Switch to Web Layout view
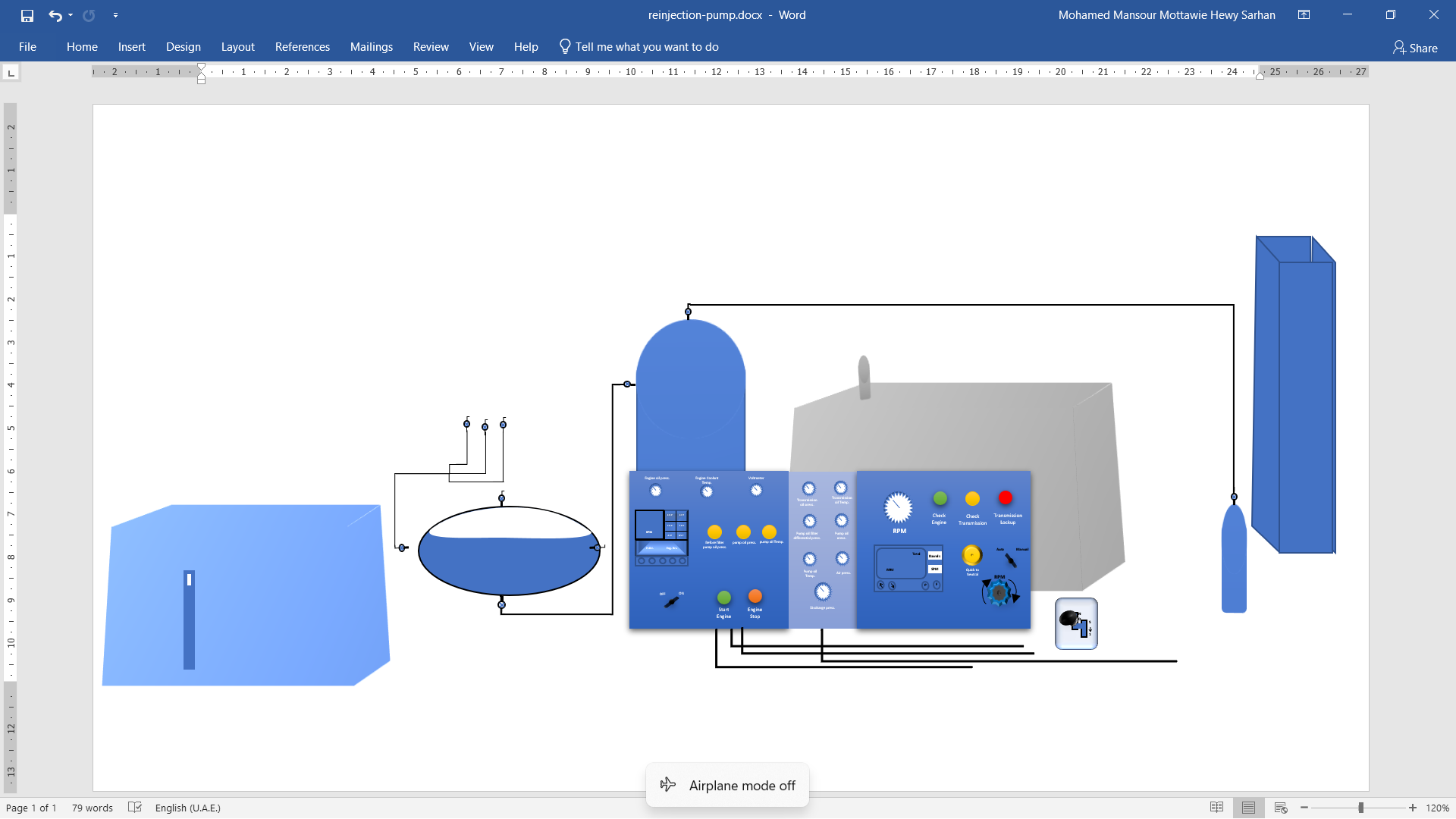Image resolution: width=1456 pixels, height=819 pixels. pyautogui.click(x=1281, y=808)
